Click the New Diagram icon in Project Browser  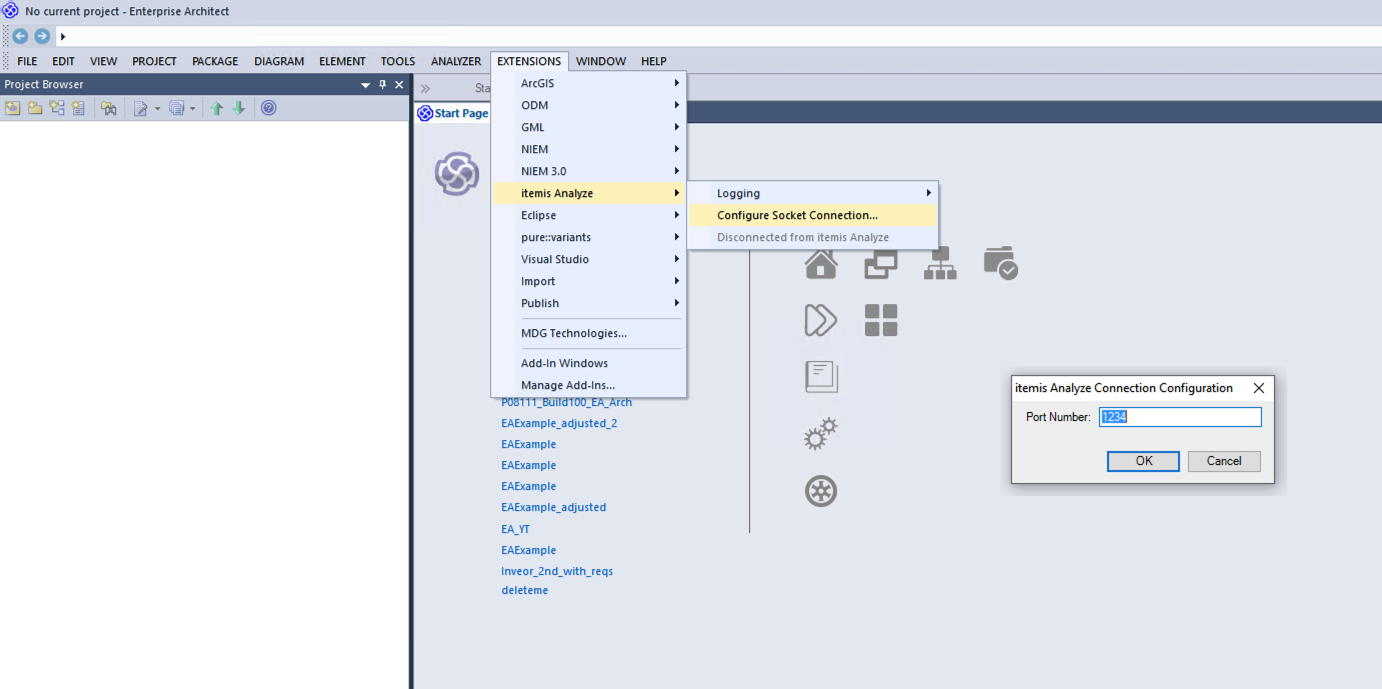coord(57,108)
